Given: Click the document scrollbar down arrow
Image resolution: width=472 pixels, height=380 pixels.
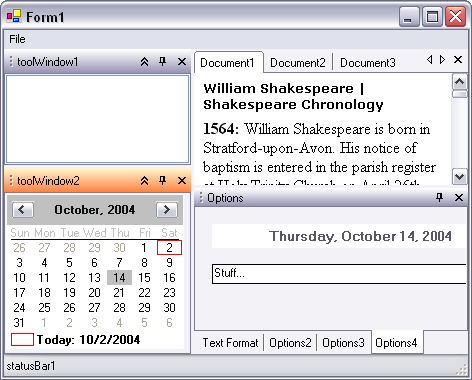Looking at the screenshot, I should tap(460, 176).
